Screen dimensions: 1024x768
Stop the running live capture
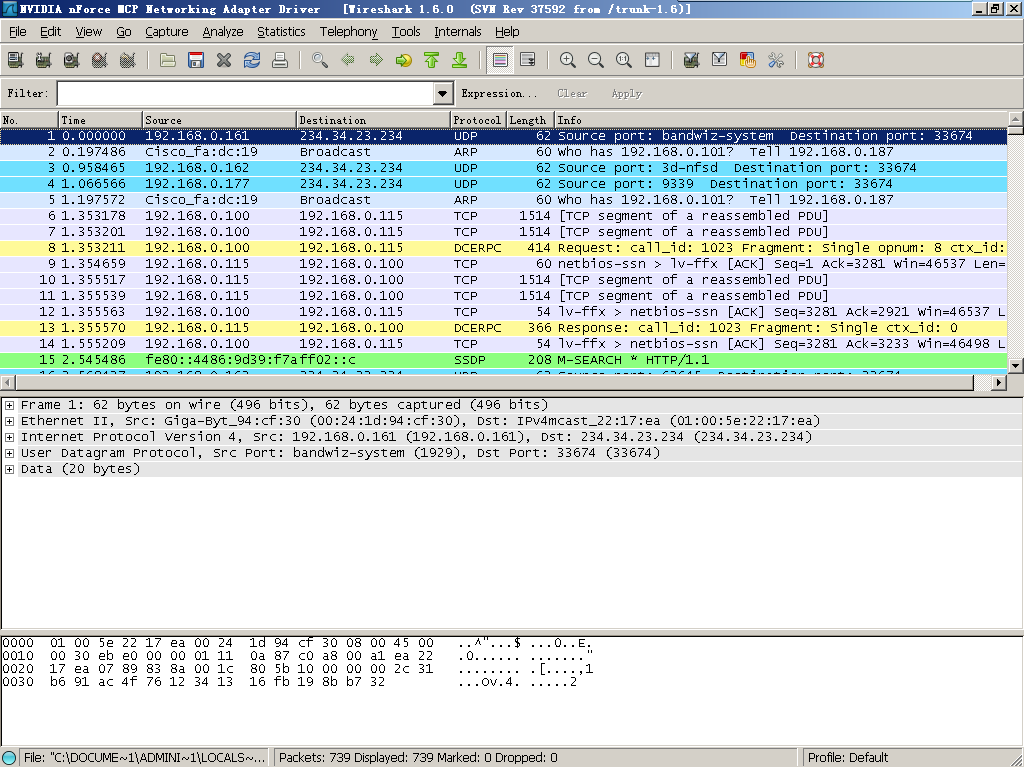point(100,61)
